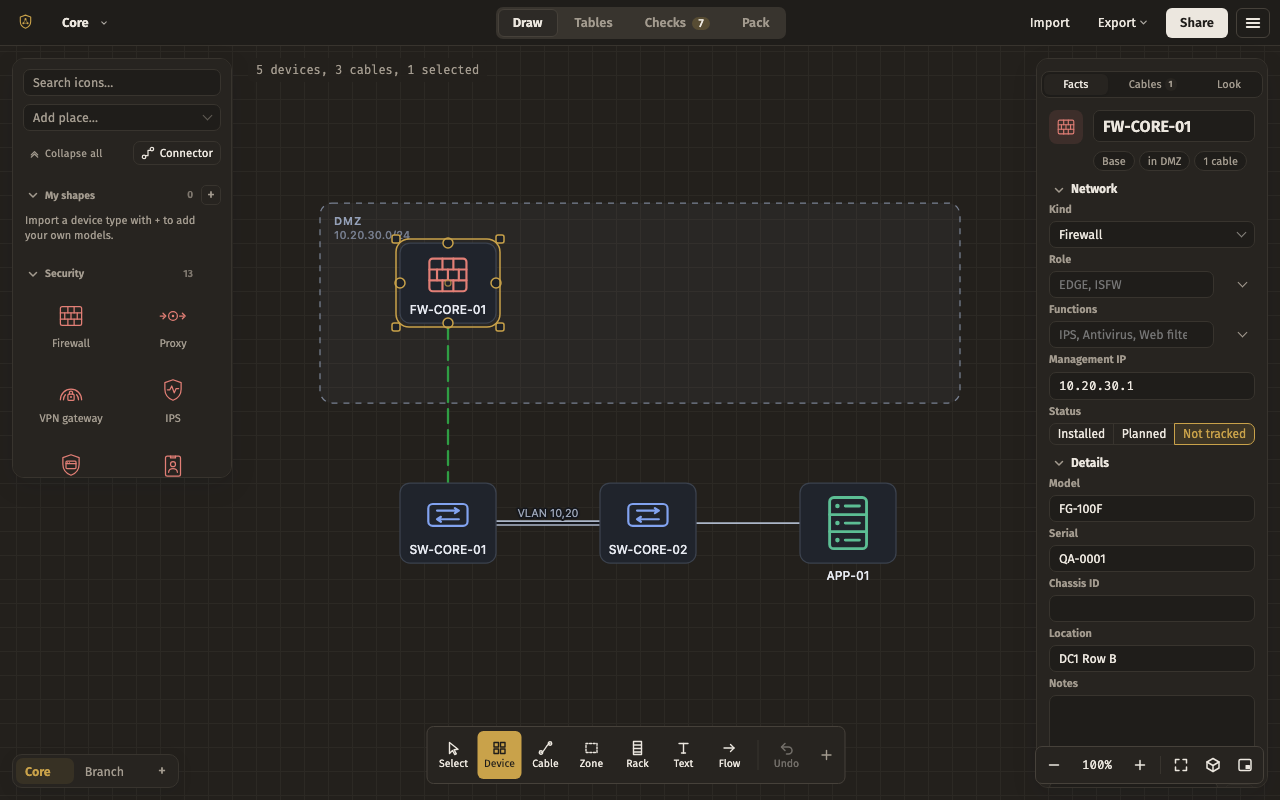Select the IPS shape in palette

pyautogui.click(x=173, y=401)
